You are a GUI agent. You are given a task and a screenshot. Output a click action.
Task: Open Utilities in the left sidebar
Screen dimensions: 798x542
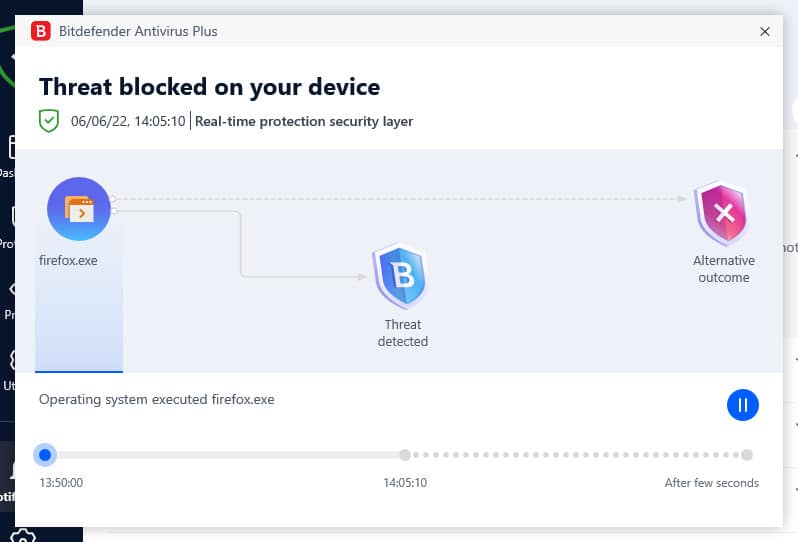click(8, 370)
